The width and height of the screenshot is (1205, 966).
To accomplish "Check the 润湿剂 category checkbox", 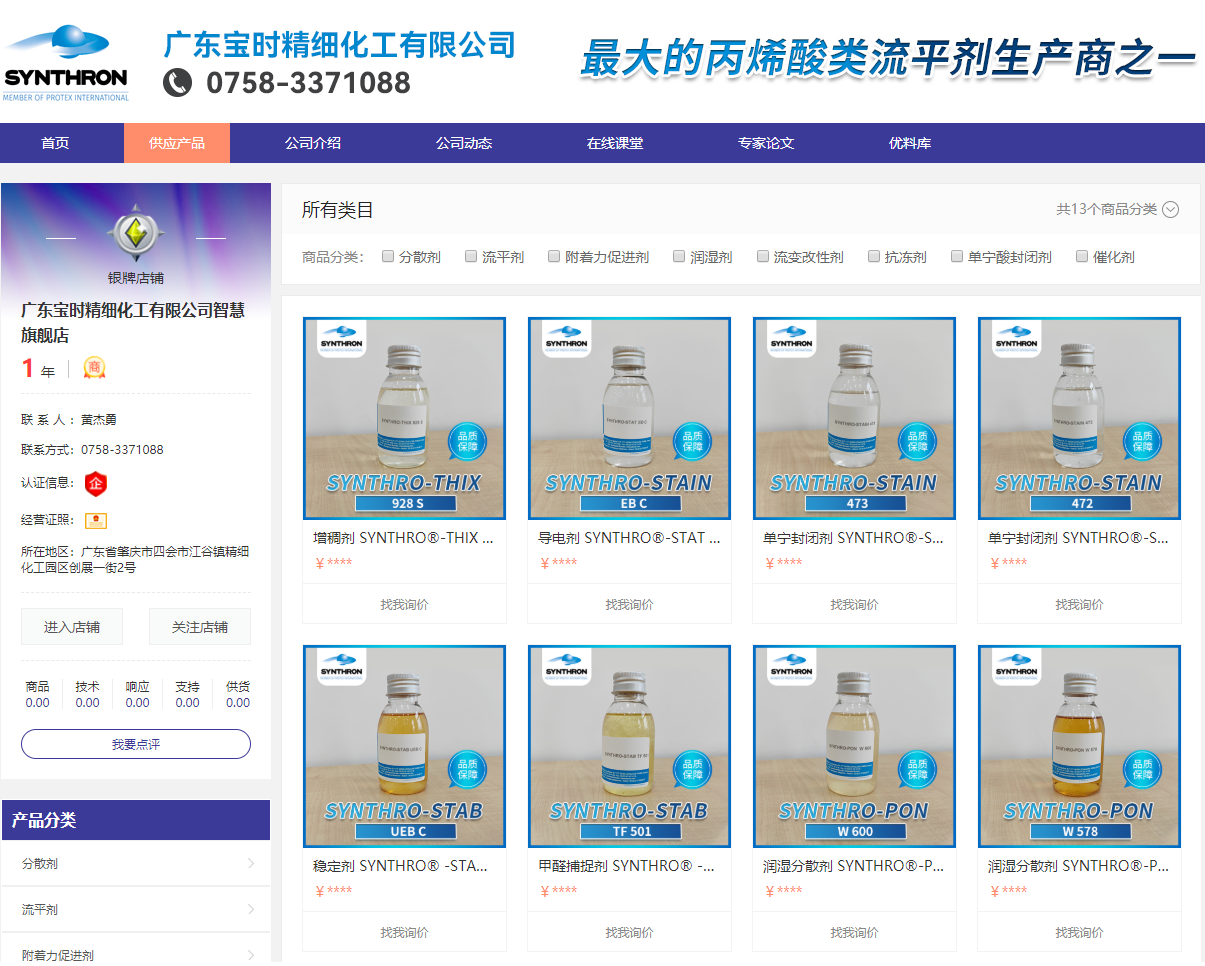I will tap(679, 257).
